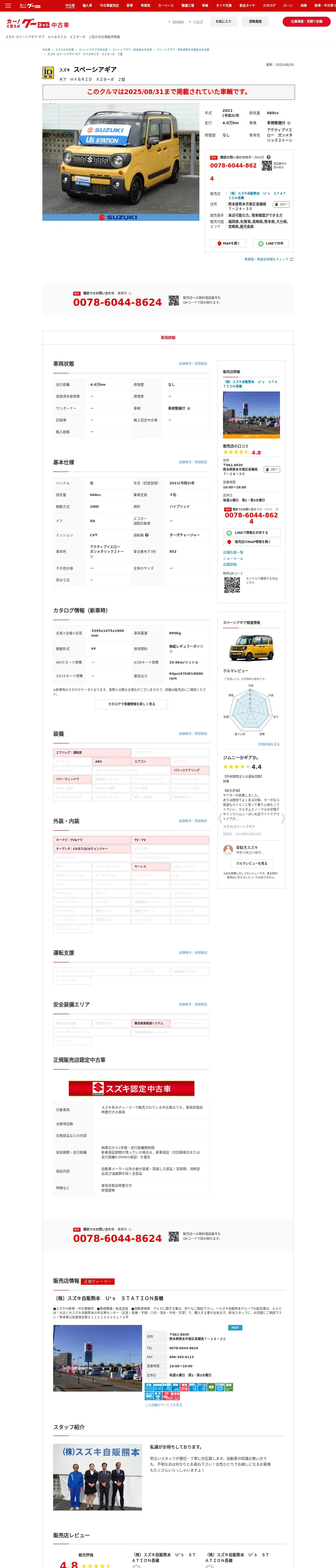Open the Spacia Gear related info thumbnail
336x1568 pixels.
[x=251, y=648]
